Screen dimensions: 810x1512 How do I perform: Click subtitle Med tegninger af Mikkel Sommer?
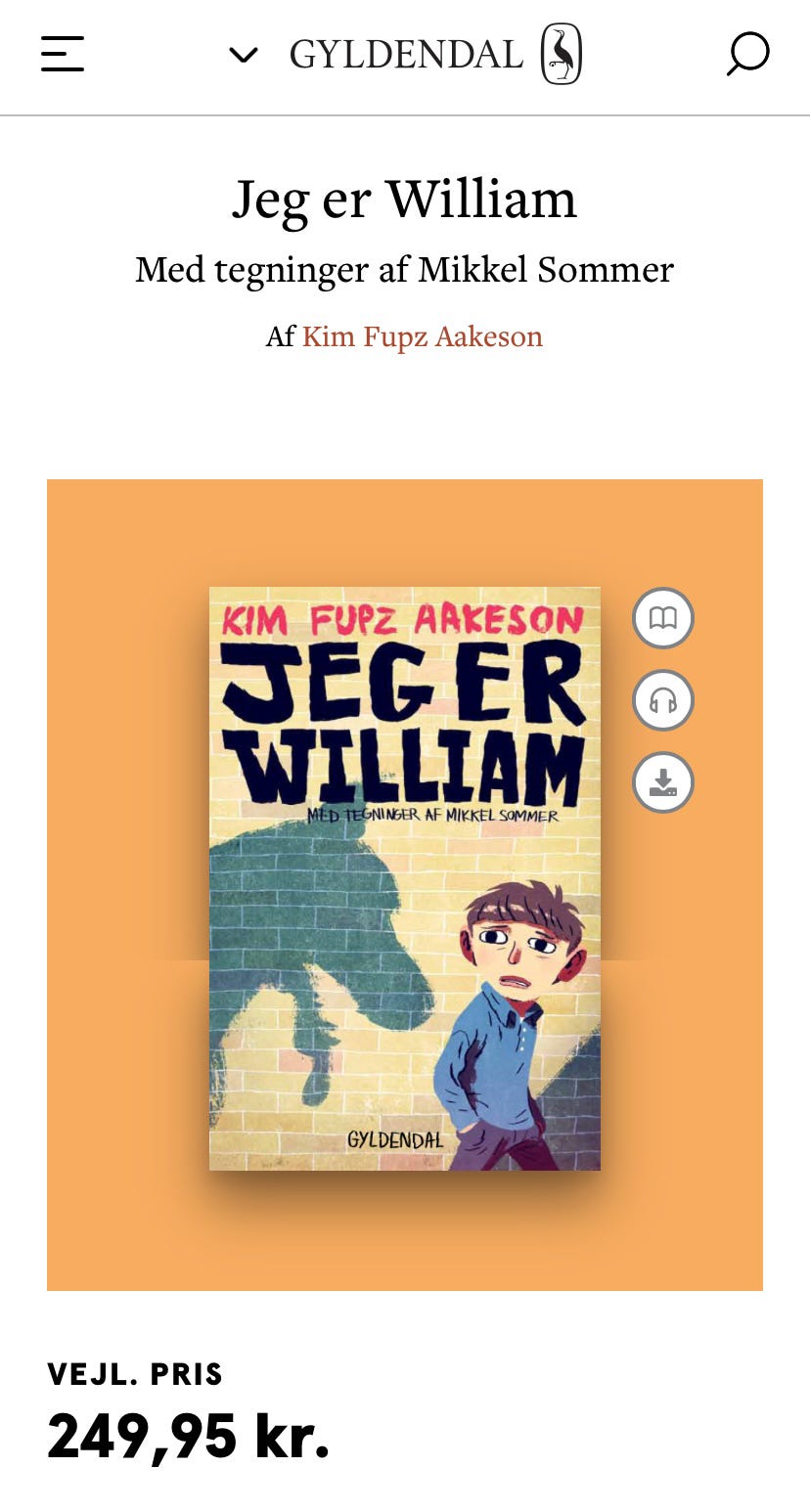click(x=405, y=269)
